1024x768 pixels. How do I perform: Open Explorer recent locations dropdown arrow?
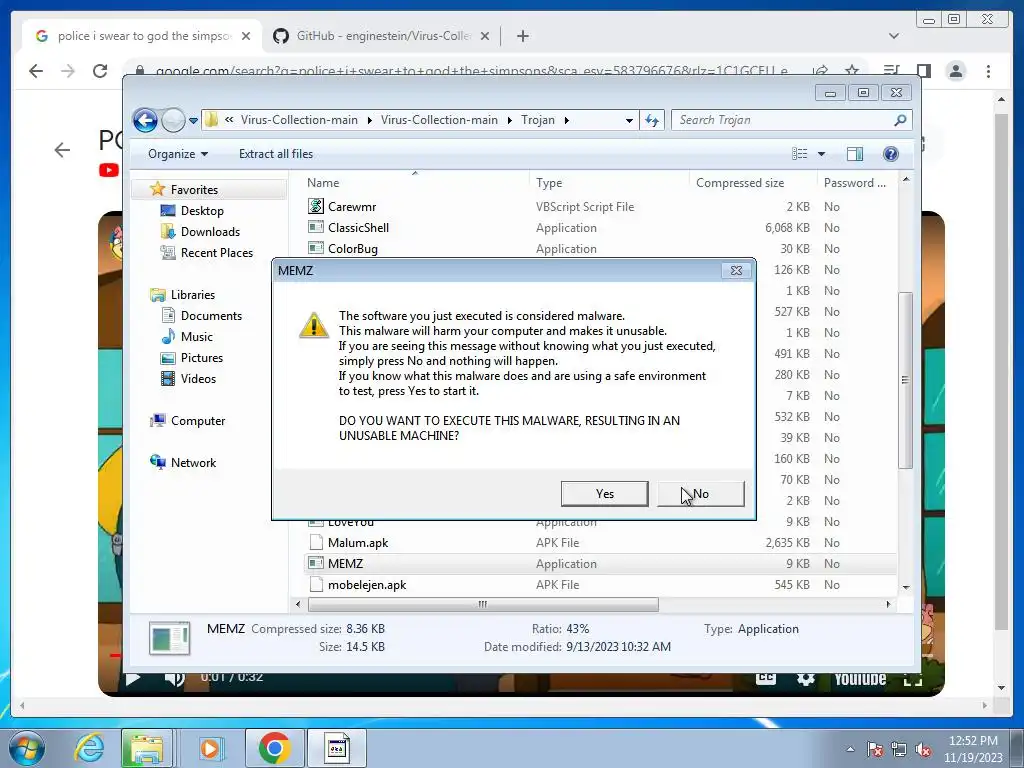coord(193,121)
